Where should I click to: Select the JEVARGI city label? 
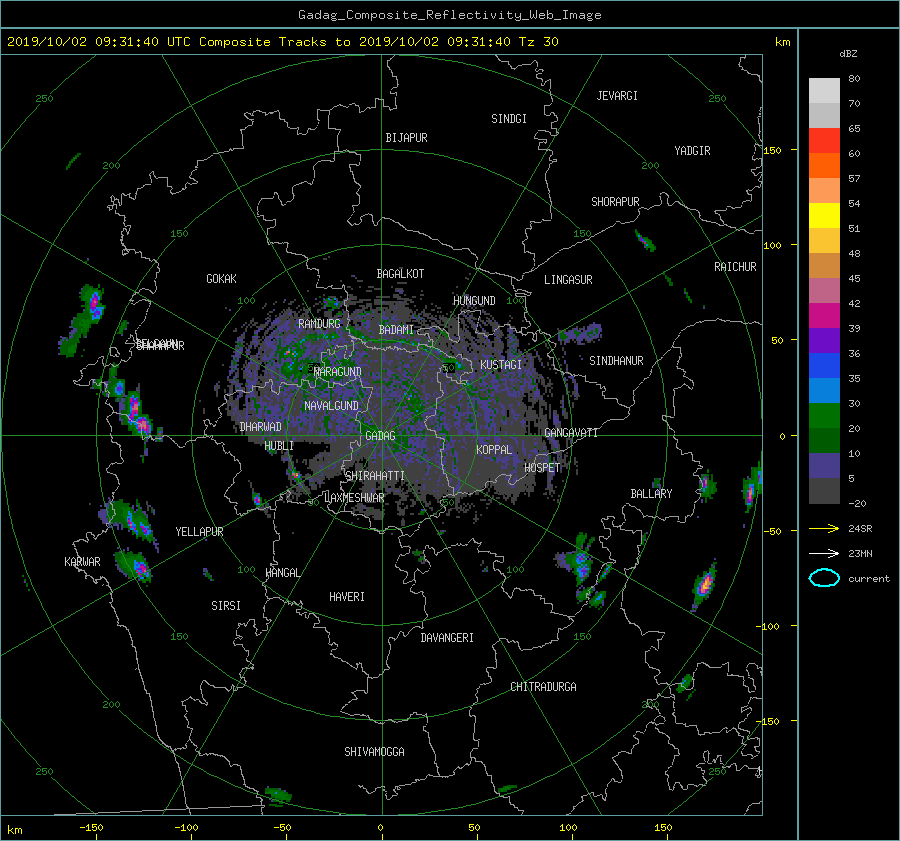tap(617, 96)
